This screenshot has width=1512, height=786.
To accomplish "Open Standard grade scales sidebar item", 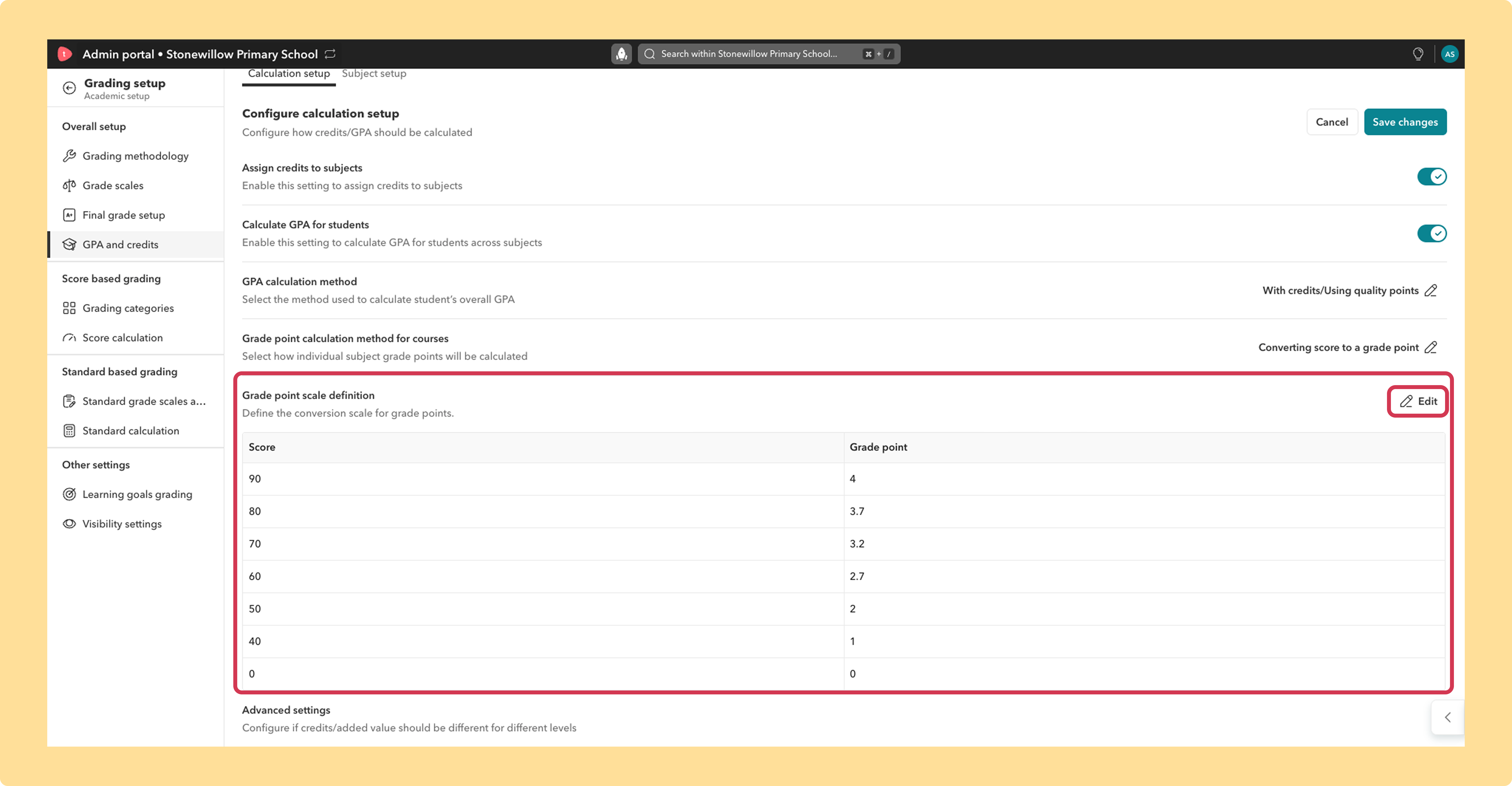I will [136, 401].
